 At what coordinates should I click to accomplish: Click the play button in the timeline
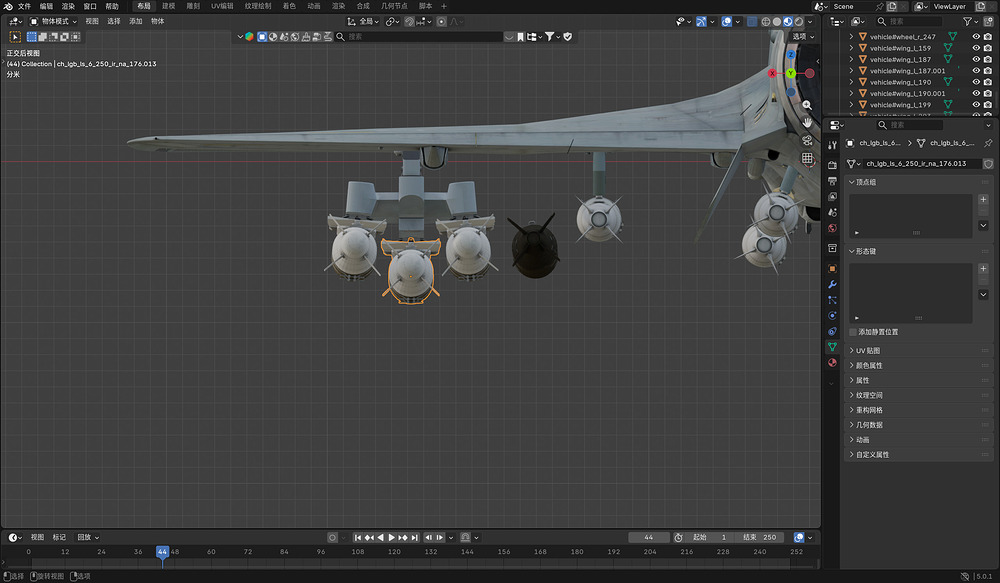click(x=392, y=537)
